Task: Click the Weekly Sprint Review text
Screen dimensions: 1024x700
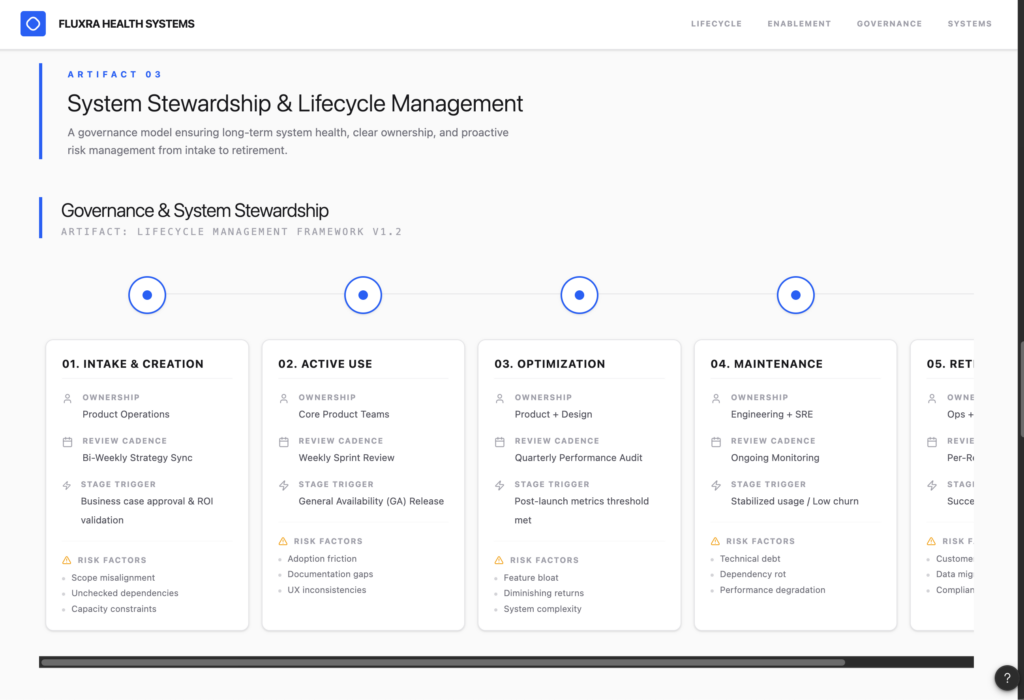Action: (346, 458)
